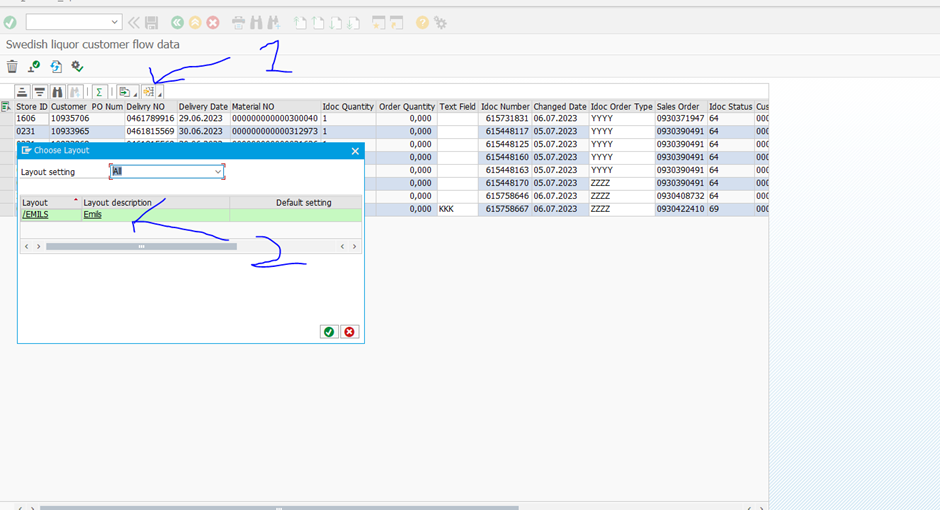Click the trash can Delete icon
The height and width of the screenshot is (510, 940).
click(12, 67)
